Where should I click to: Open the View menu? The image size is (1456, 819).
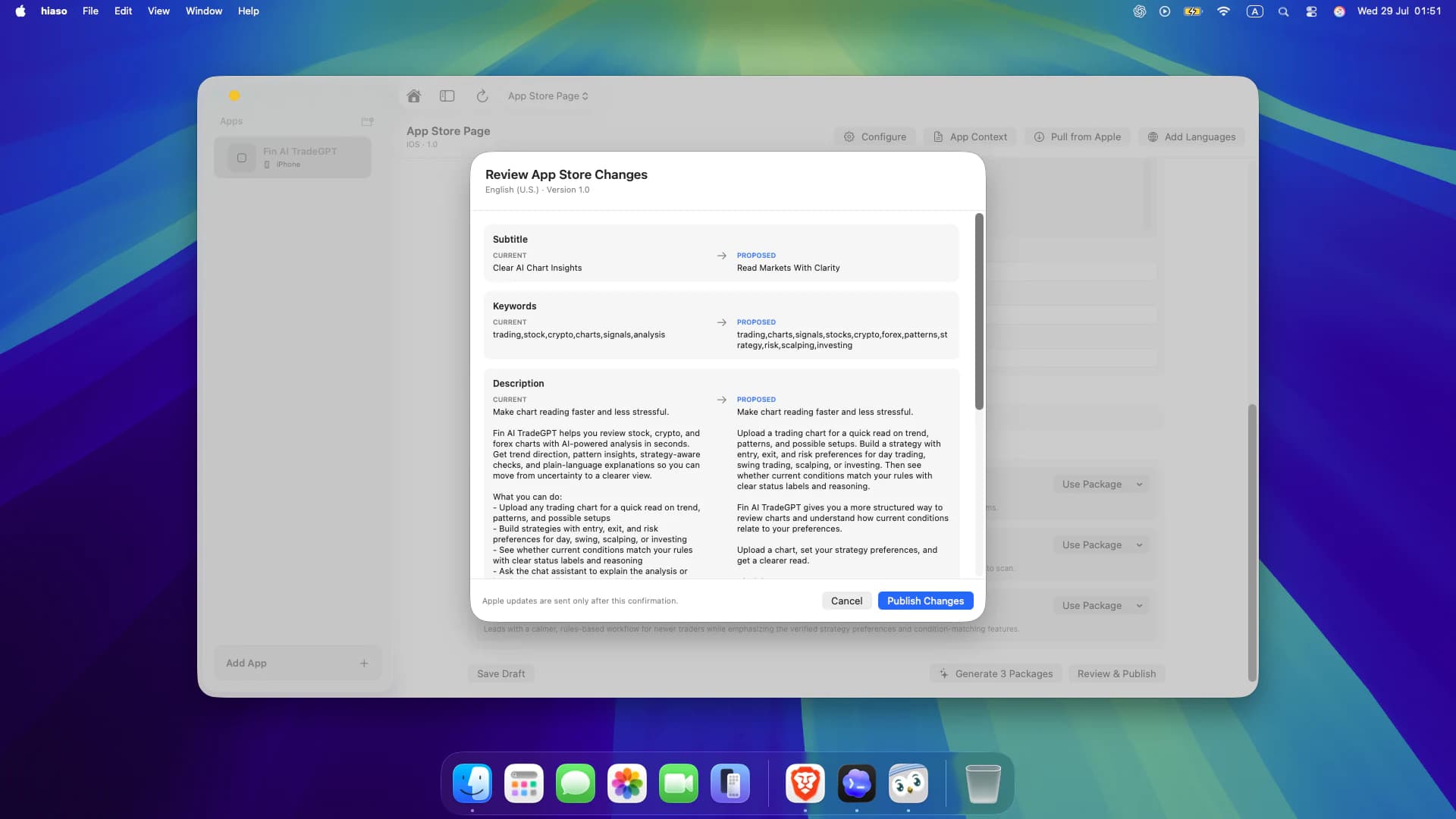(x=158, y=11)
